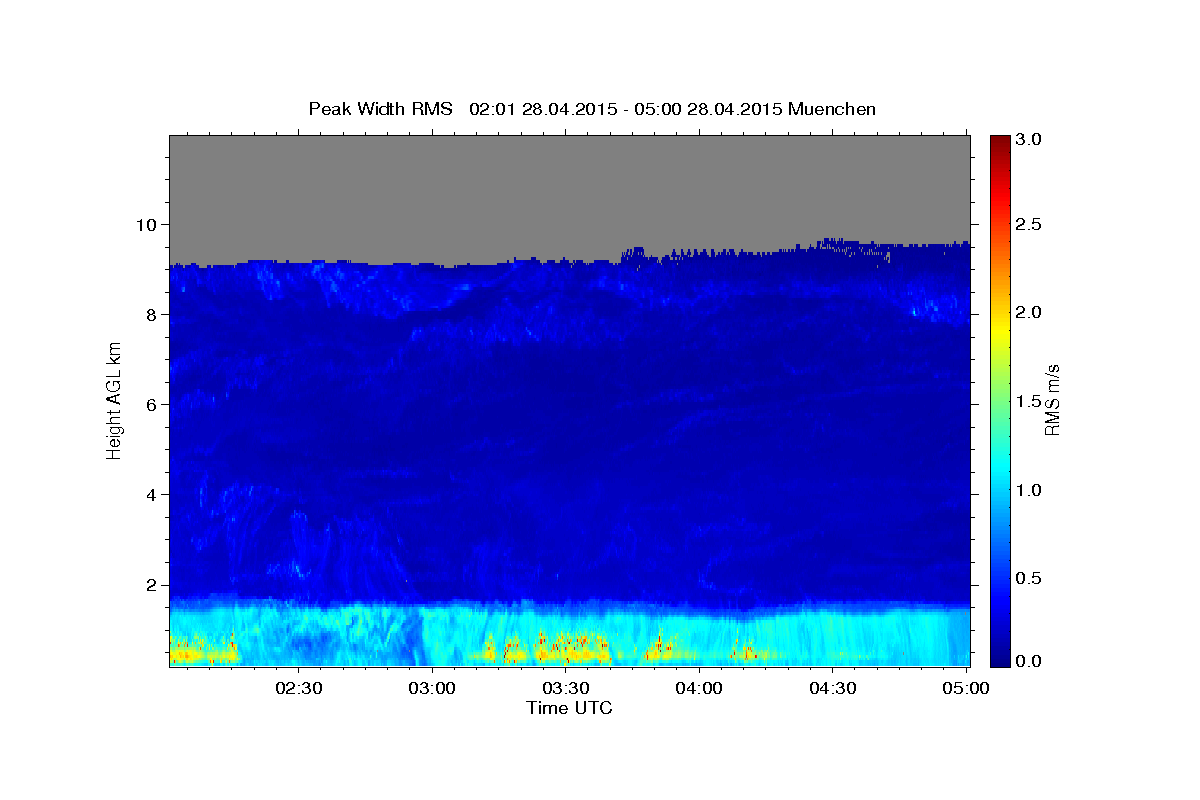Click the gray no-data region above 10 km
This screenshot has width=1200, height=800.
(x=569, y=185)
